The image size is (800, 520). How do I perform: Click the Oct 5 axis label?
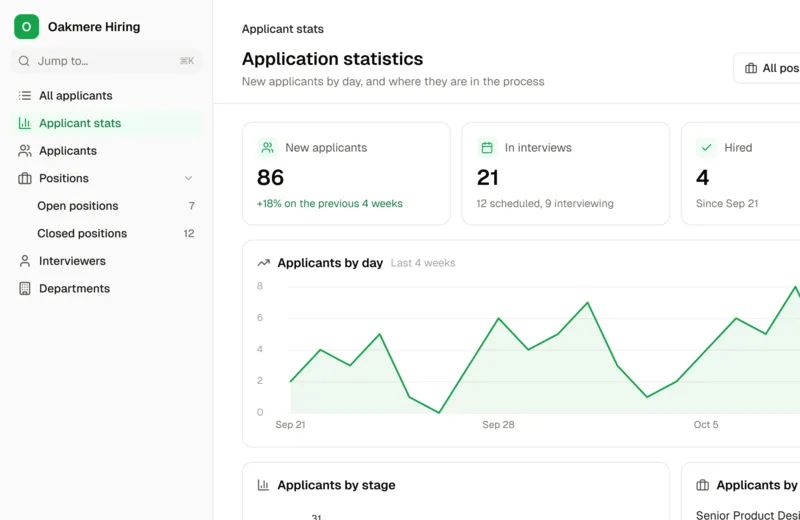coord(706,425)
